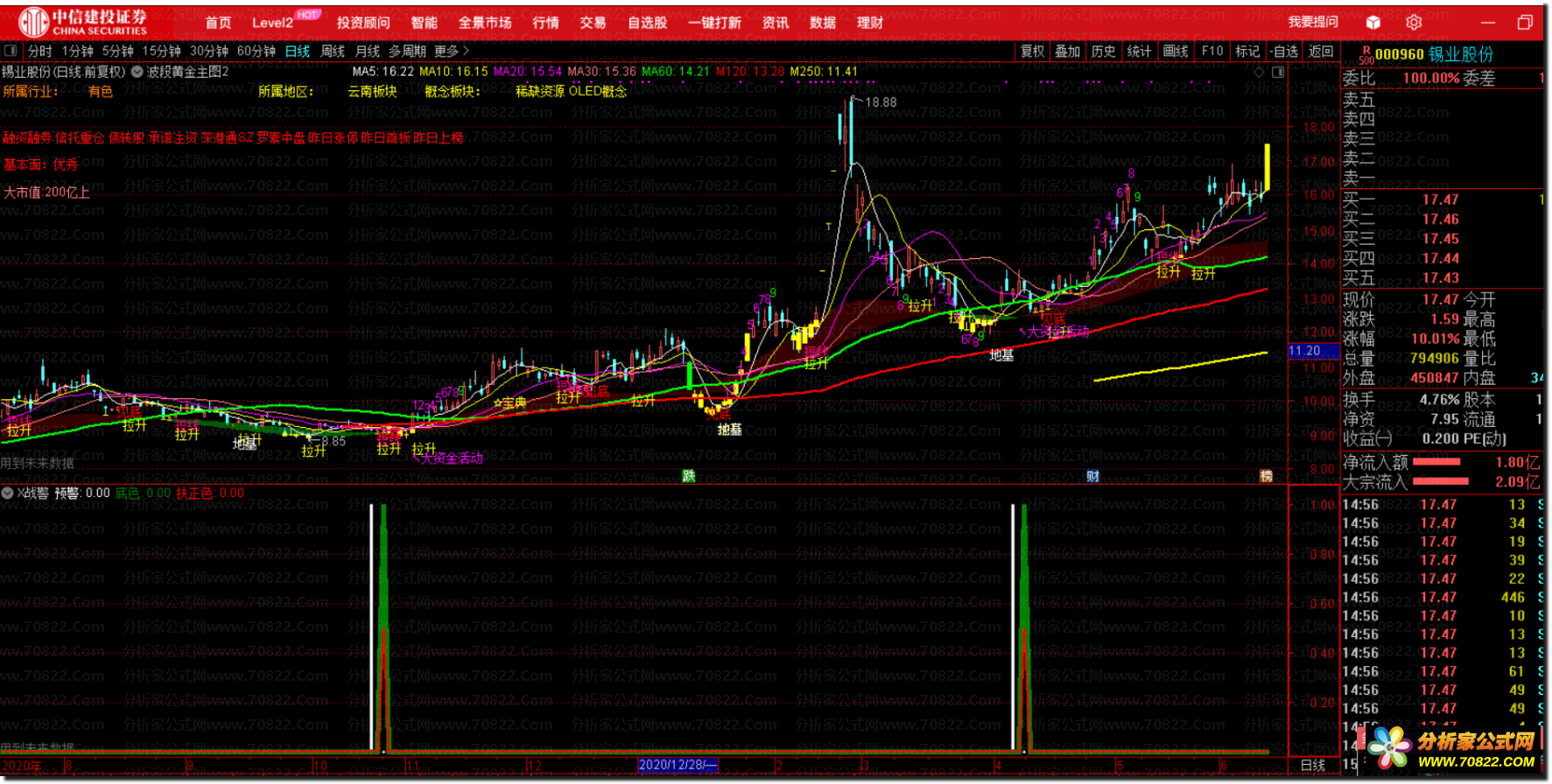
Task: Click the HOT badge next to Level2
Action: point(307,15)
